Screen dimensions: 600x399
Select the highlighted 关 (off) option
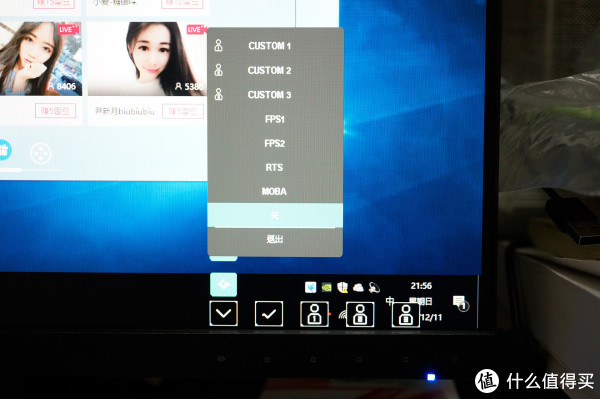[275, 215]
